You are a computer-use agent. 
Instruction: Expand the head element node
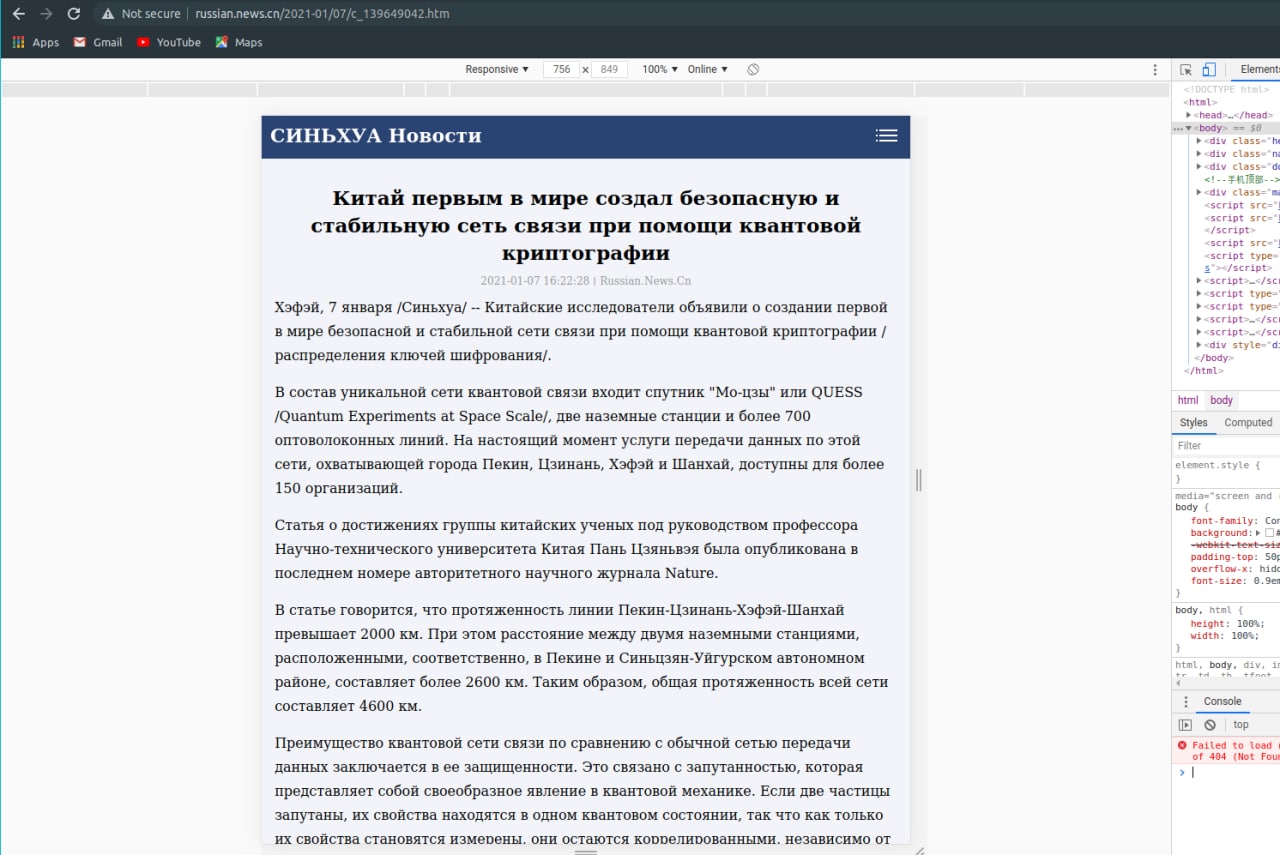tap(1189, 115)
